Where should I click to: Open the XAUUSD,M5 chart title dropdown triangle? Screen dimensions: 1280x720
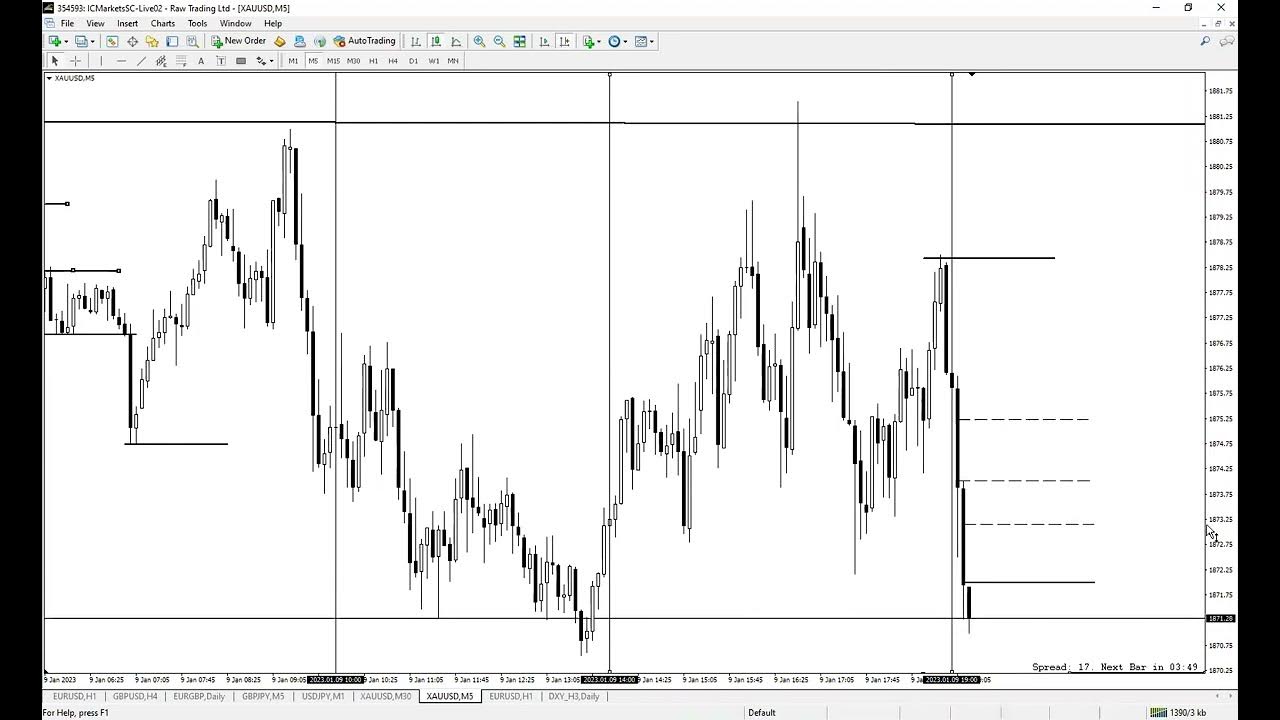pyautogui.click(x=49, y=78)
